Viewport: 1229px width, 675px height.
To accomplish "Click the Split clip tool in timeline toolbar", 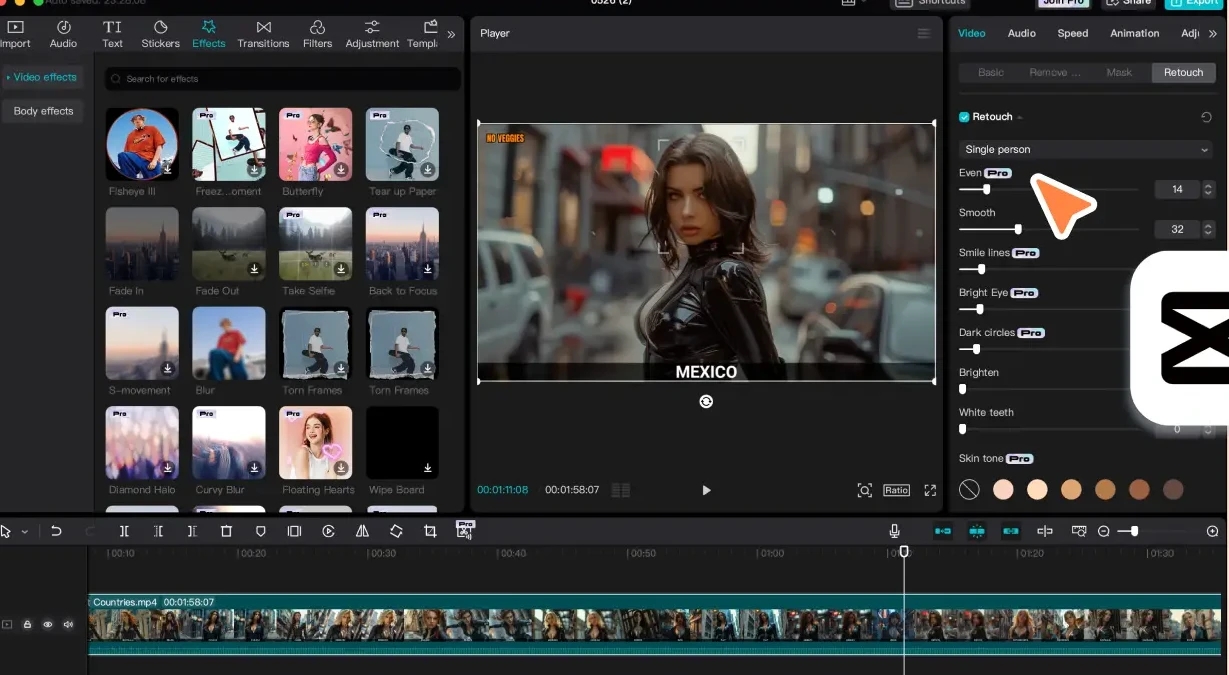I will point(124,532).
